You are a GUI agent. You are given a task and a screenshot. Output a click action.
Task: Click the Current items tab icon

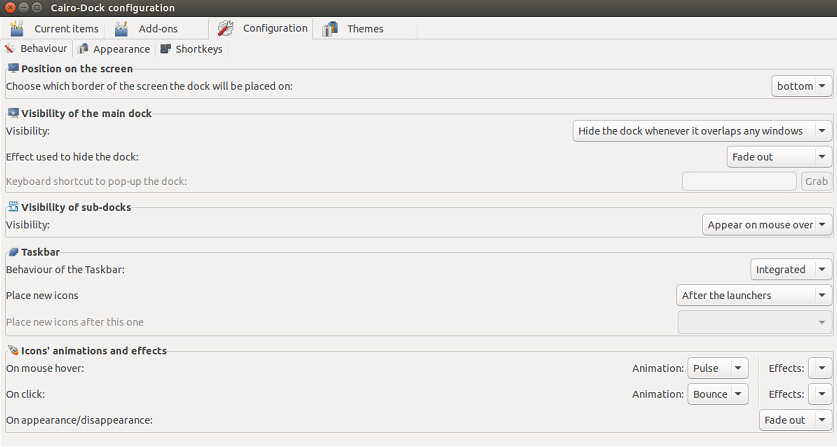tap(17, 28)
